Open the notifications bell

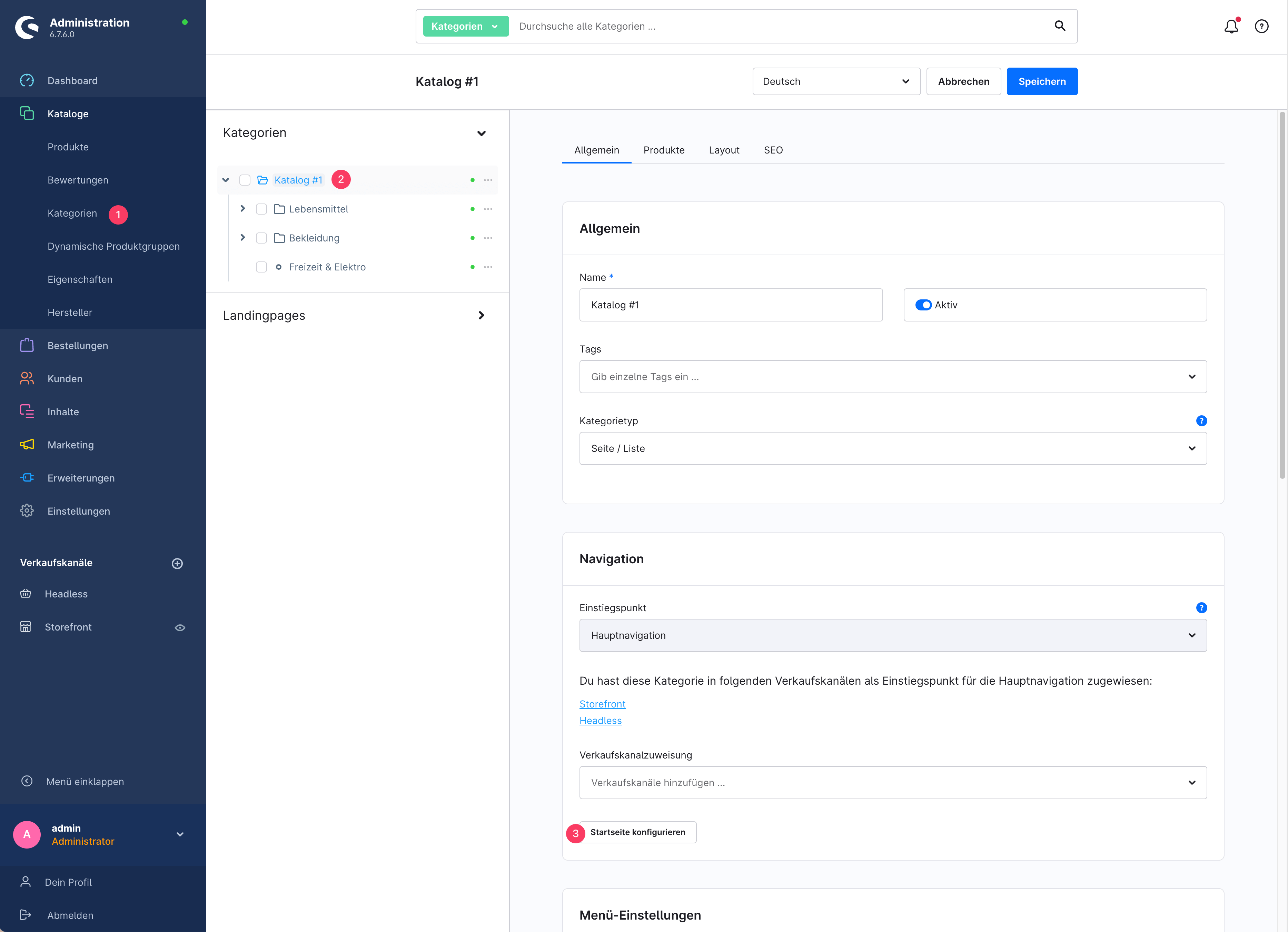[1231, 27]
